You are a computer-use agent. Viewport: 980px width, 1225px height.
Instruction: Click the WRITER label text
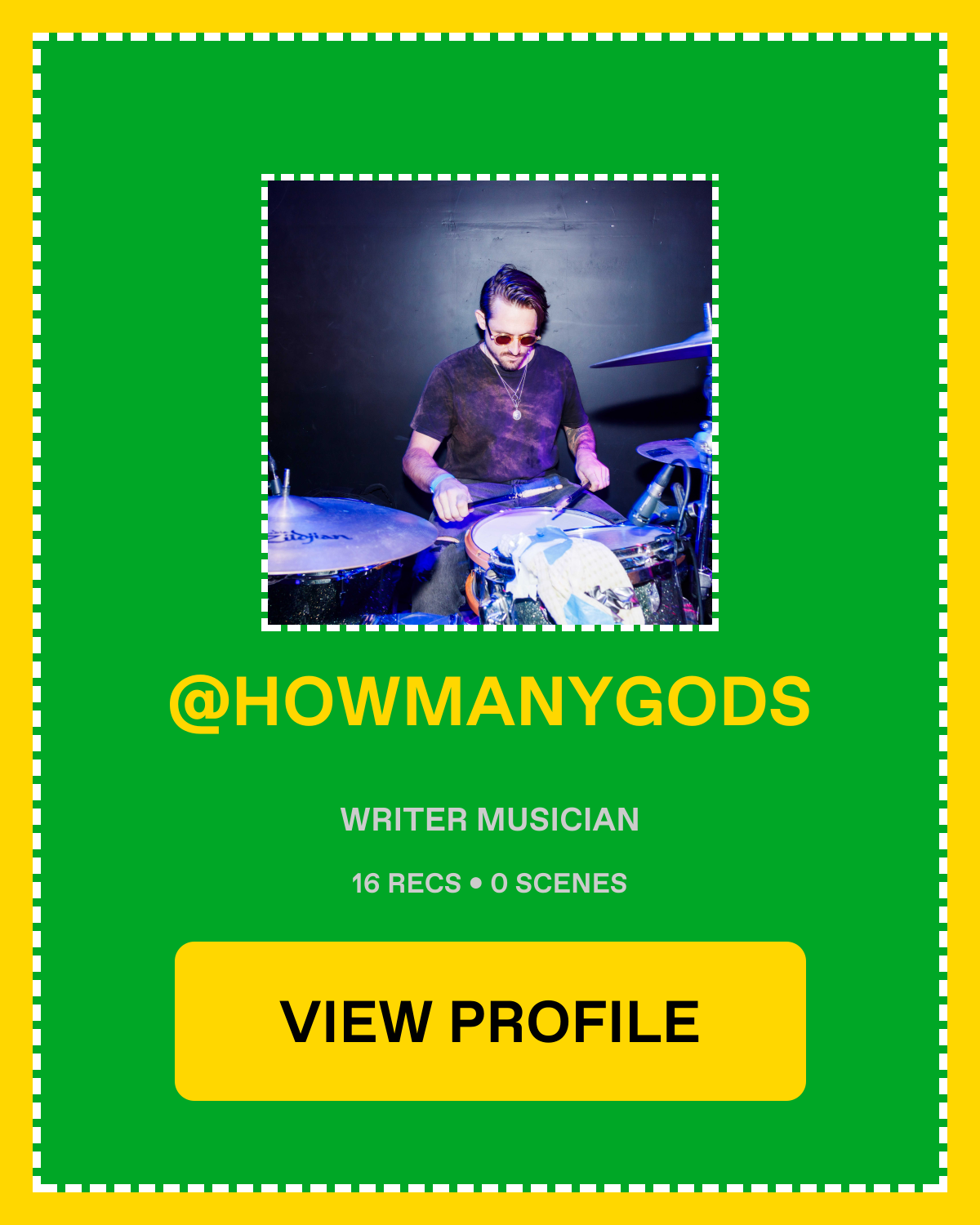tap(404, 819)
